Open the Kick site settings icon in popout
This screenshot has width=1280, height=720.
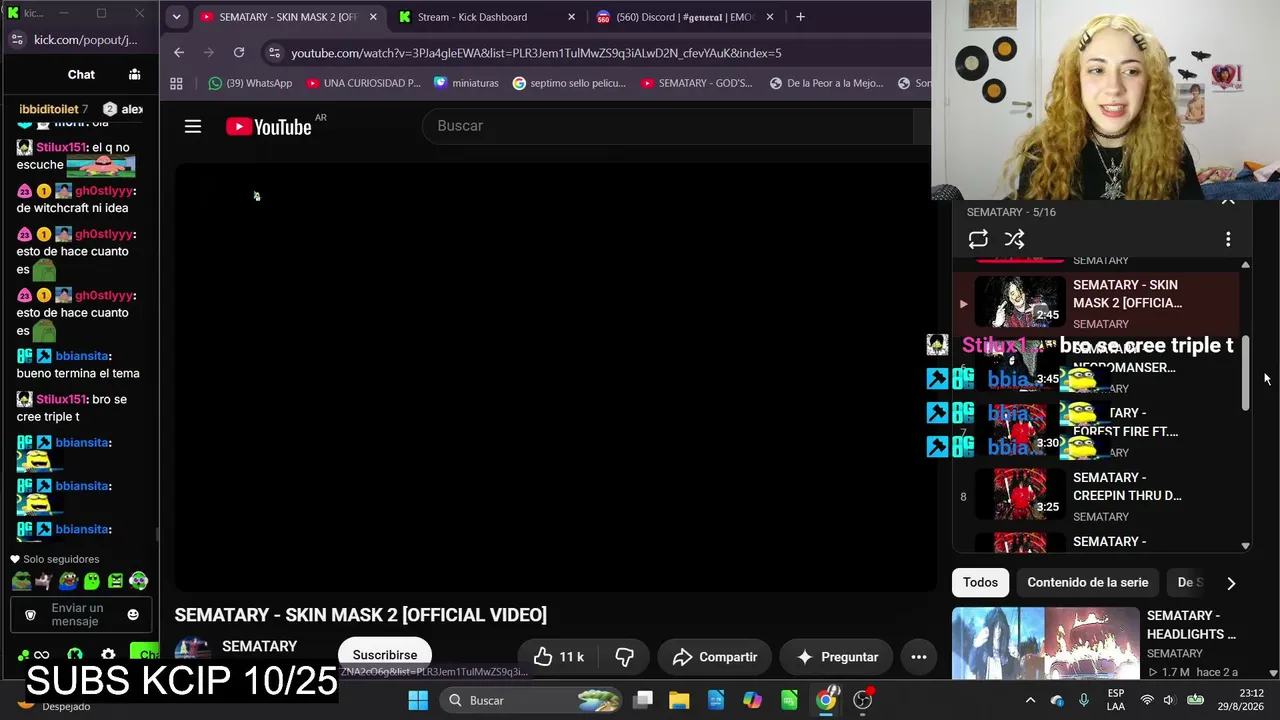(x=16, y=40)
